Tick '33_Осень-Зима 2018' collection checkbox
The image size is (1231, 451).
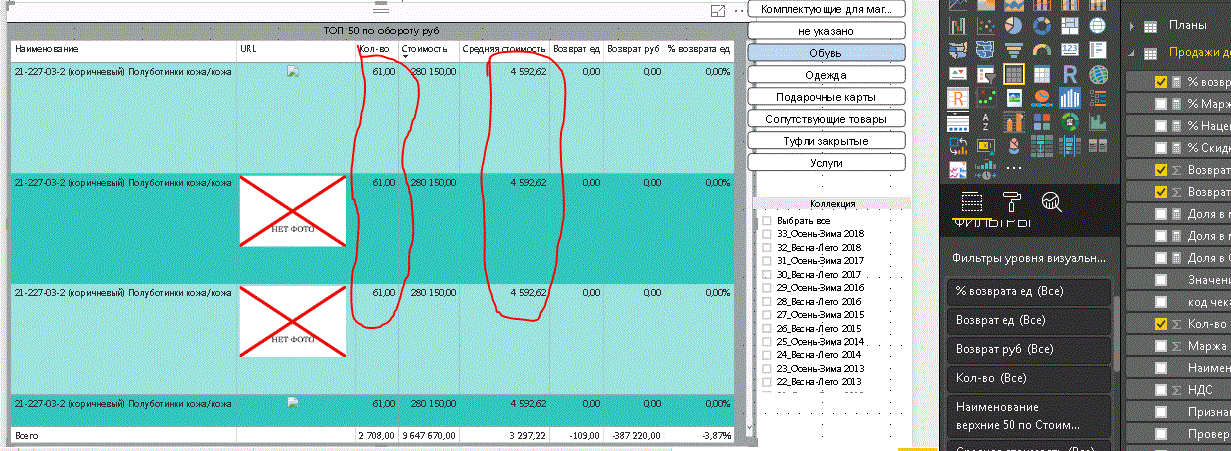767,233
